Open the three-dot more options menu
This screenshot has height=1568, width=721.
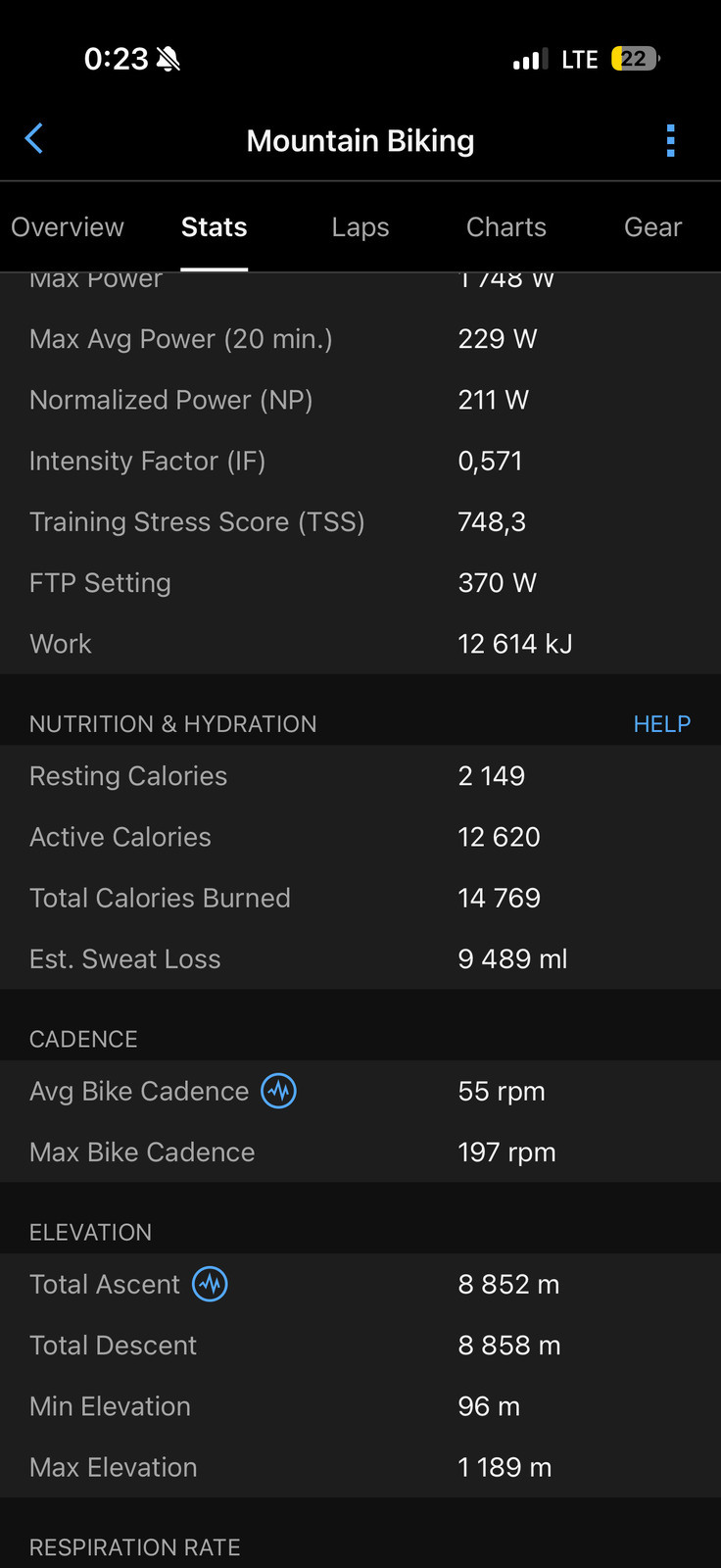[670, 141]
